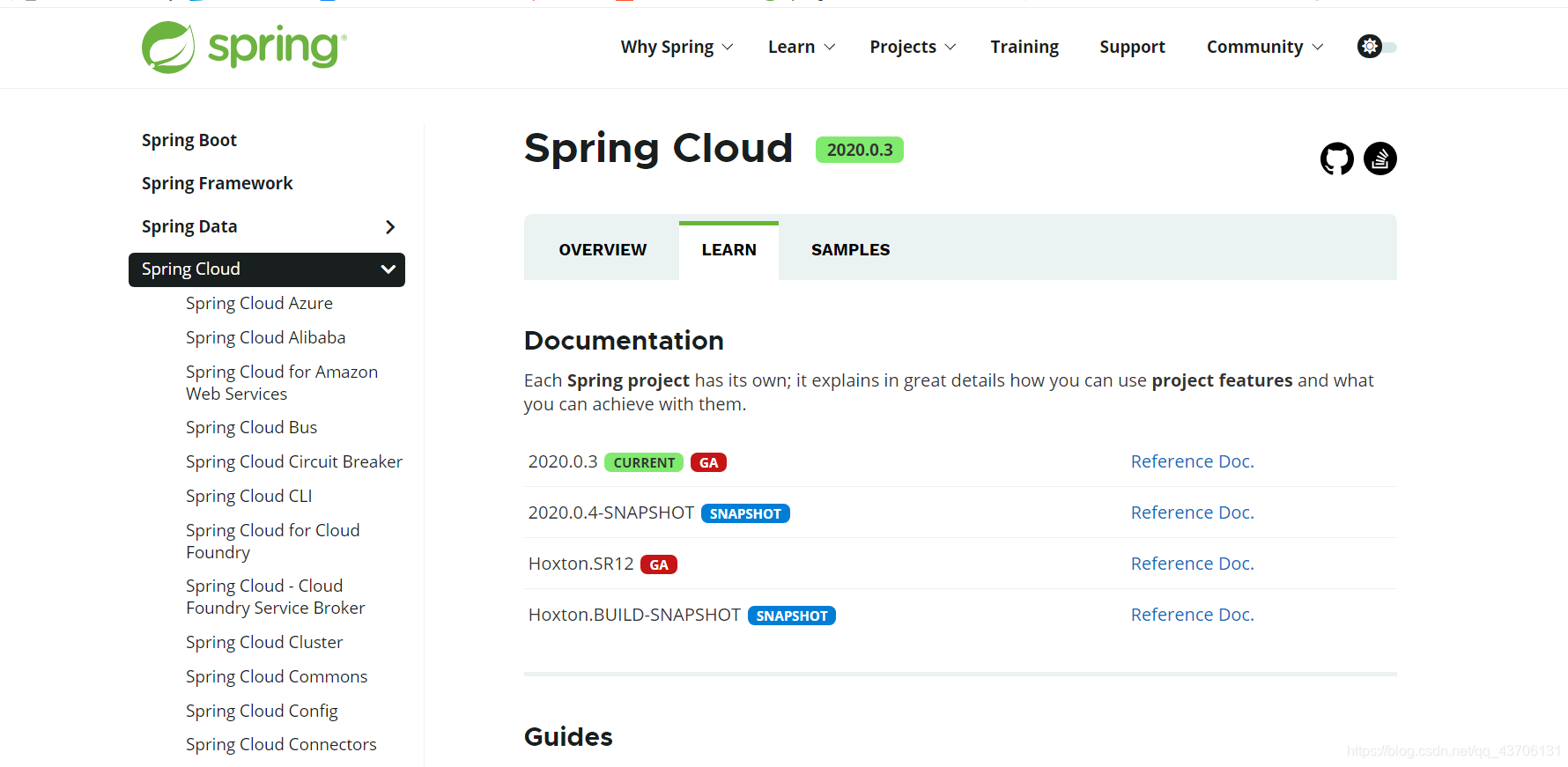Click the Documentation heading
The height and width of the screenshot is (767, 1568).
(x=624, y=341)
